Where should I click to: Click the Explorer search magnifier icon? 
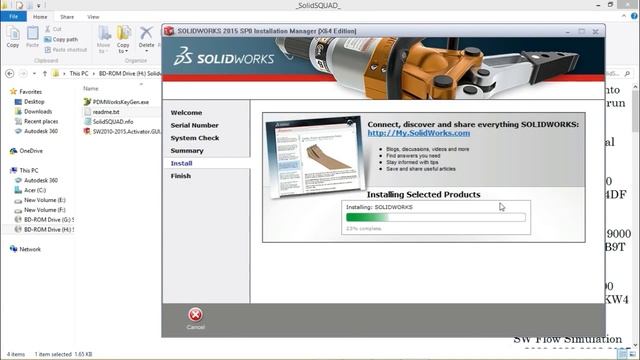coord(627,73)
